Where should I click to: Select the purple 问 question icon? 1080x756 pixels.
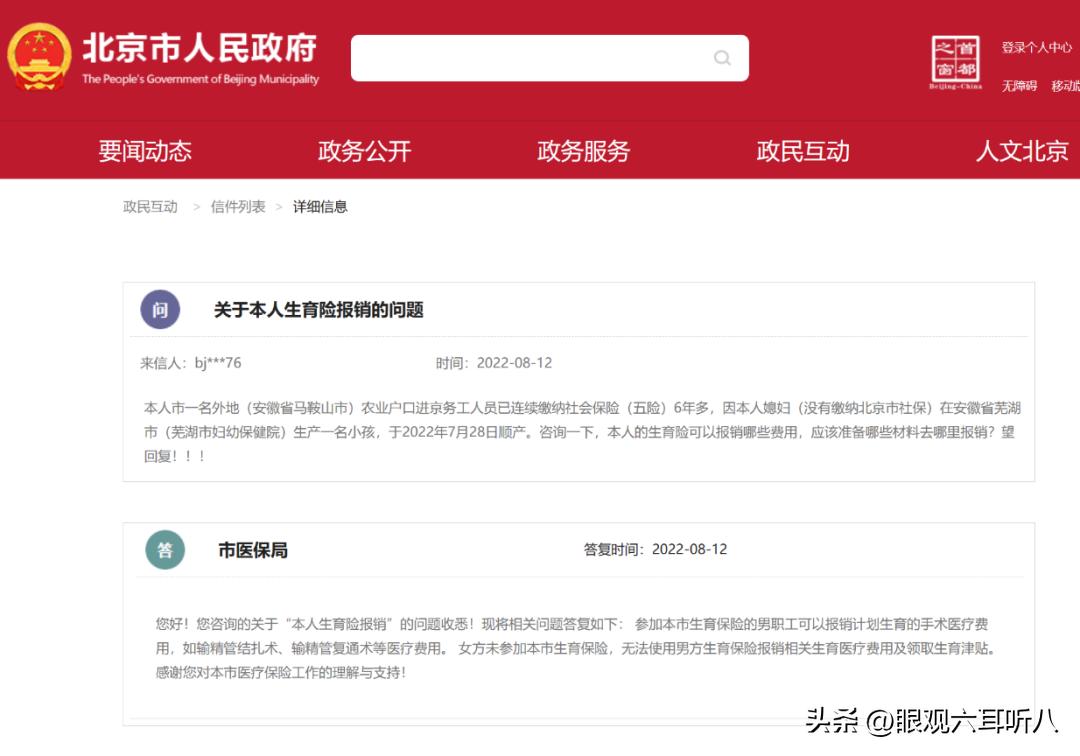(x=162, y=309)
